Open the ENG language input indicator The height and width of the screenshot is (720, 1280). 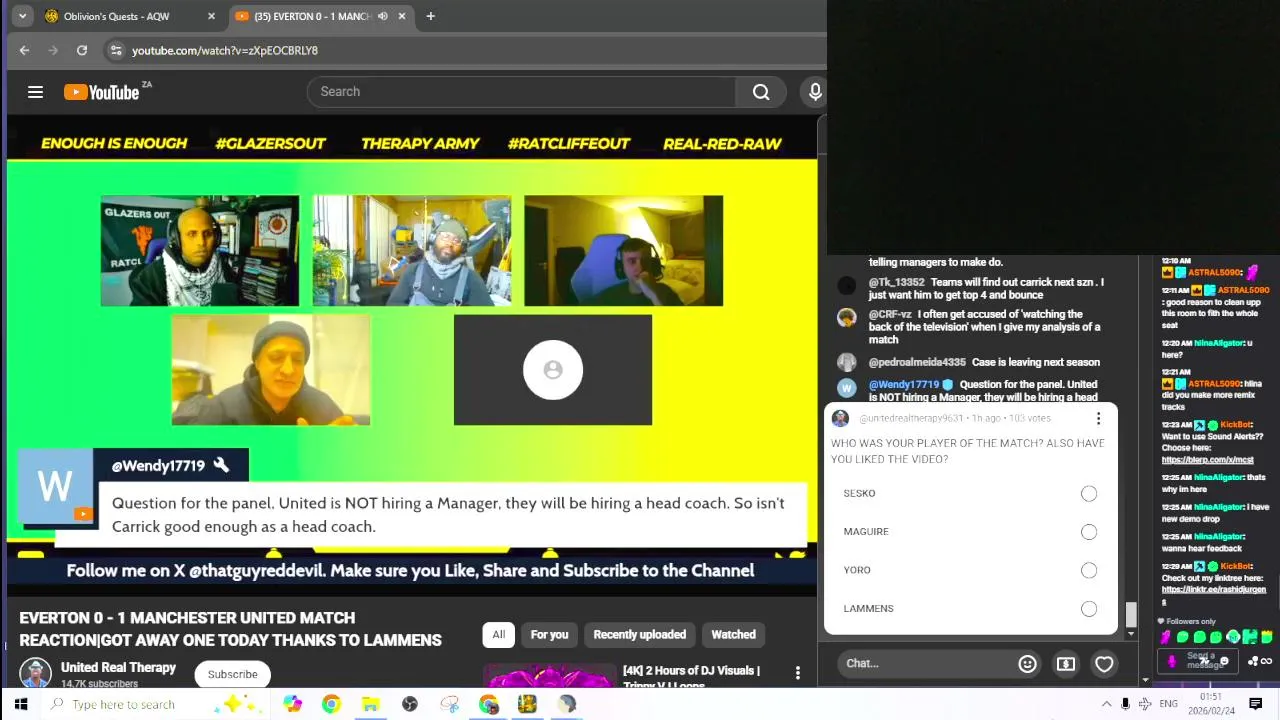pyautogui.click(x=1168, y=704)
